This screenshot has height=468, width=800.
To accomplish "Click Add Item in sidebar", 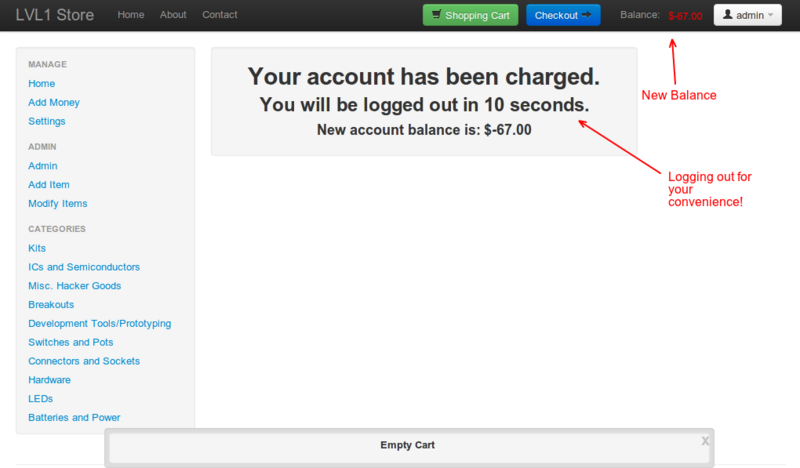I will tap(49, 185).
